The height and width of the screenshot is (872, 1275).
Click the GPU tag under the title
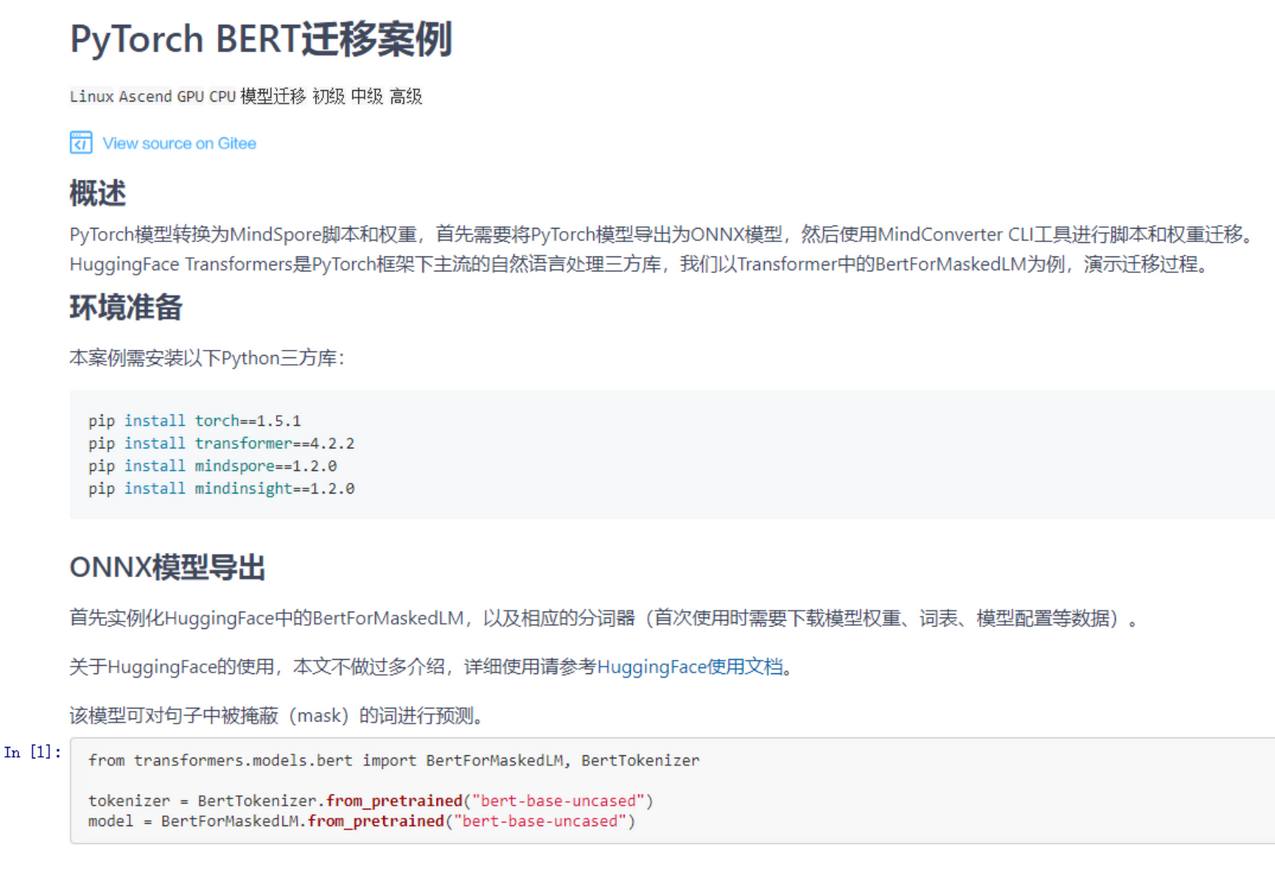(190, 97)
